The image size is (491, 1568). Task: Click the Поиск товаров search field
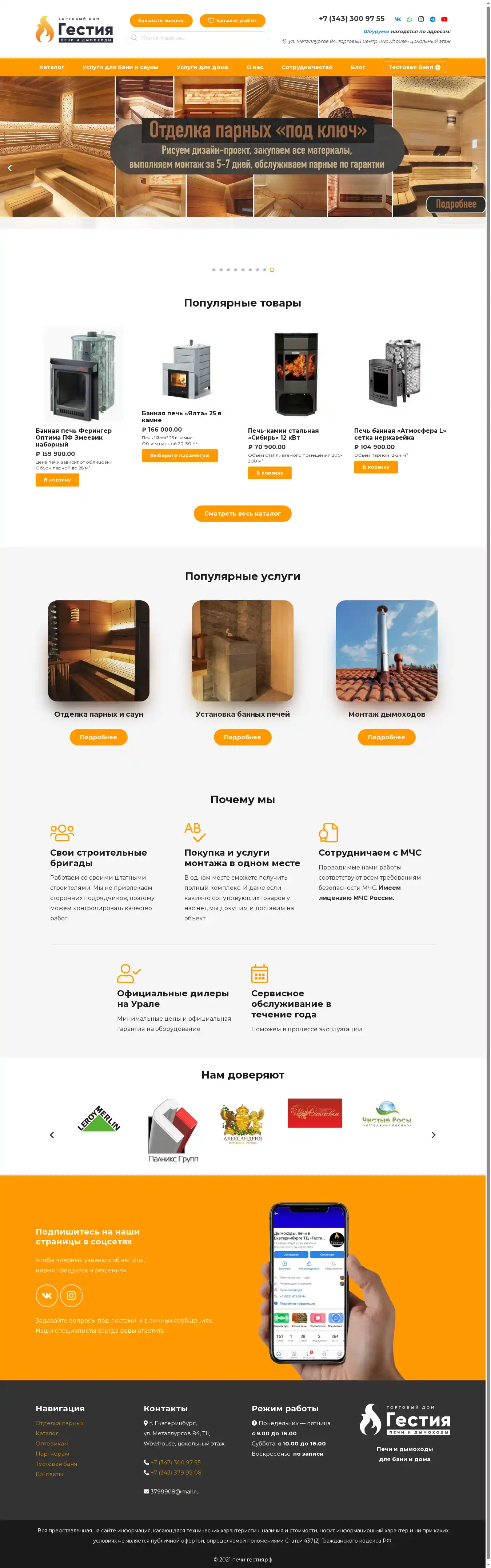[197, 38]
